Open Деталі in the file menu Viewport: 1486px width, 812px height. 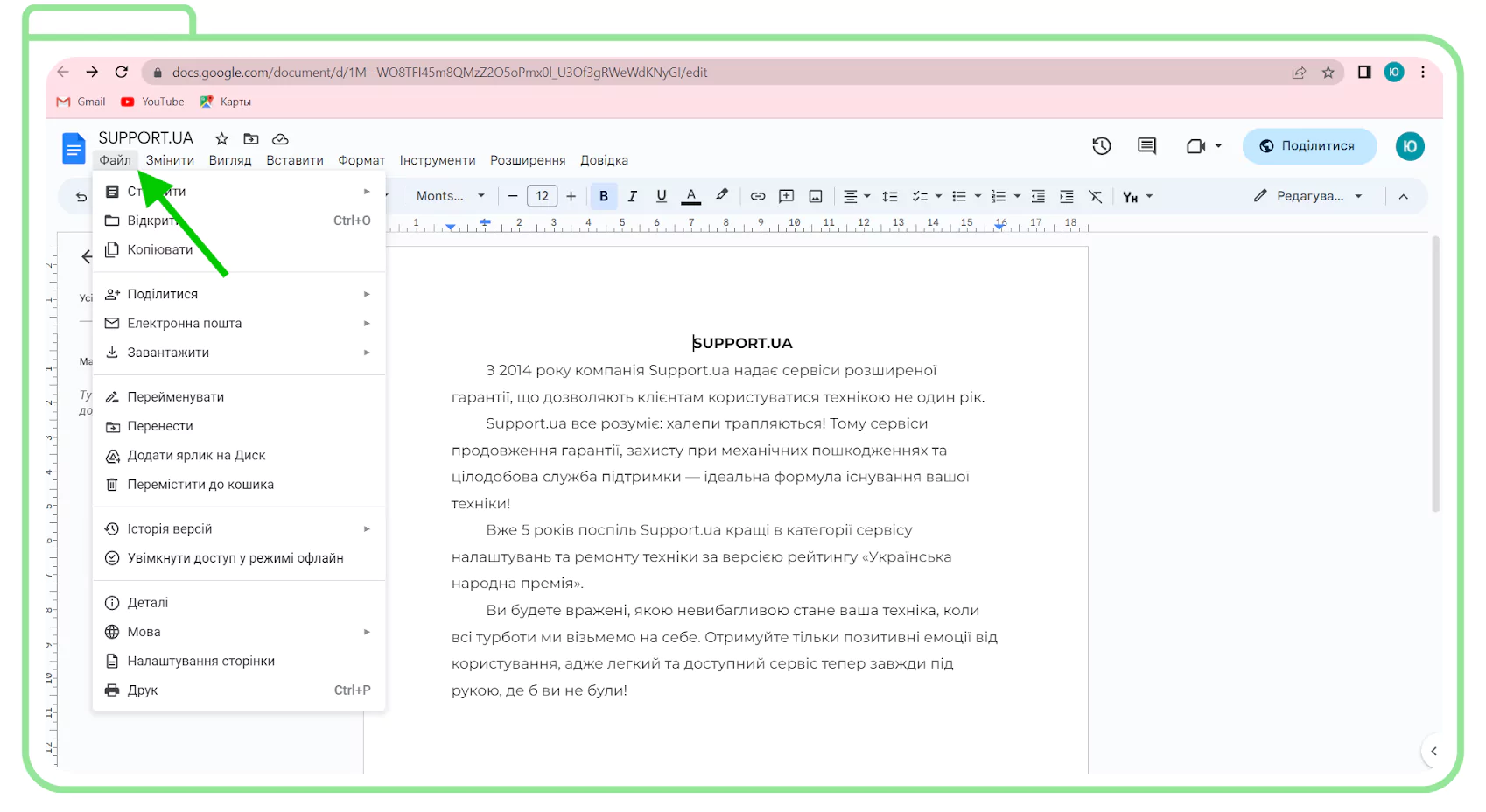(239, 602)
